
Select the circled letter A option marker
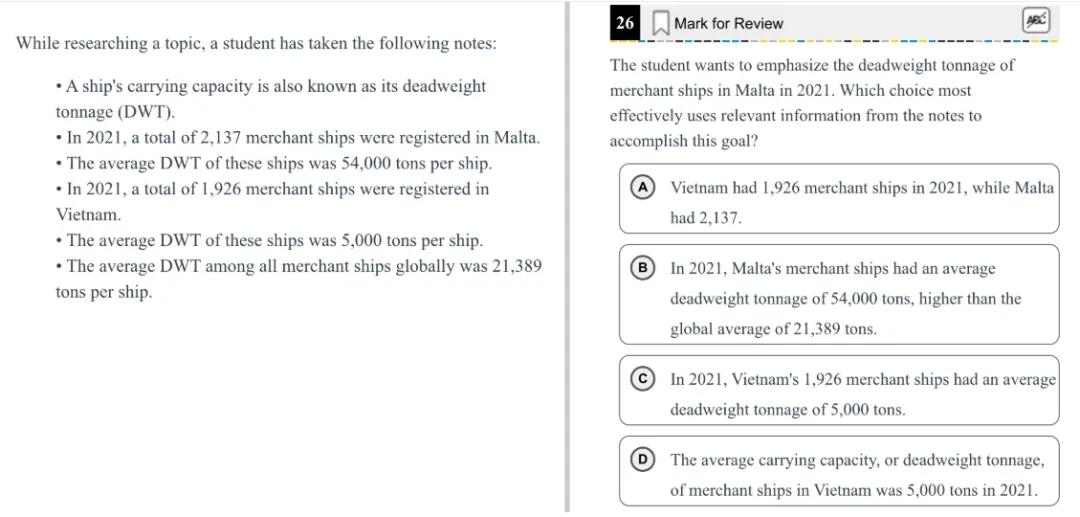(643, 187)
